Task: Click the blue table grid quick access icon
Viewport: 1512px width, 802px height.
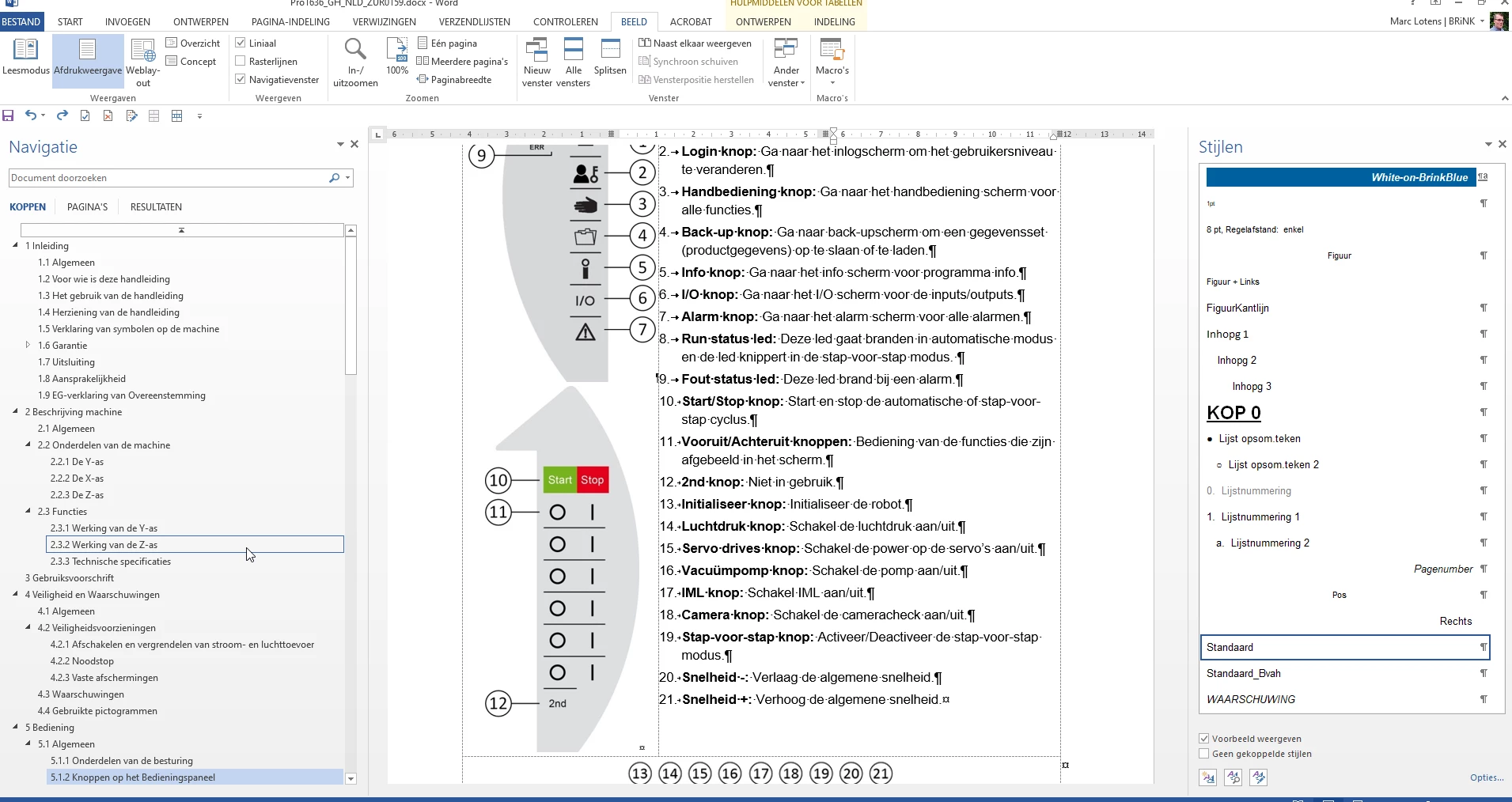Action: coord(177,116)
